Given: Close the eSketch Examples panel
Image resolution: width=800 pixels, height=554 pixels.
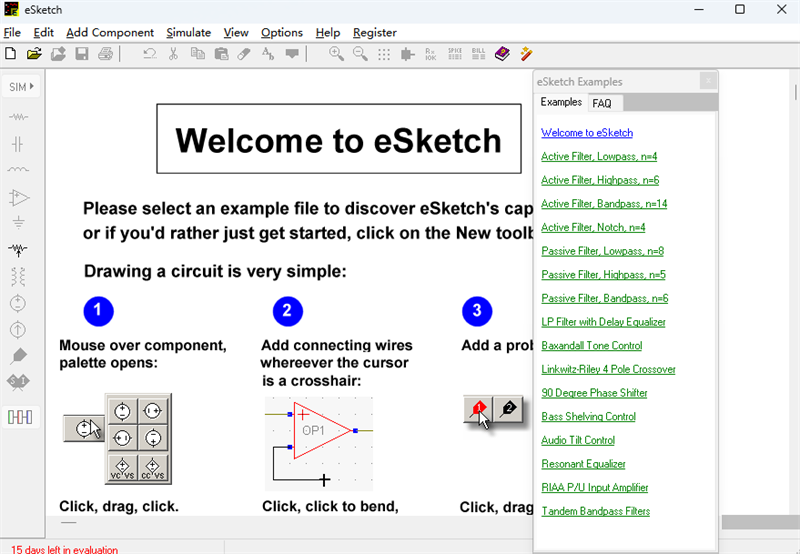Looking at the screenshot, I should (708, 81).
